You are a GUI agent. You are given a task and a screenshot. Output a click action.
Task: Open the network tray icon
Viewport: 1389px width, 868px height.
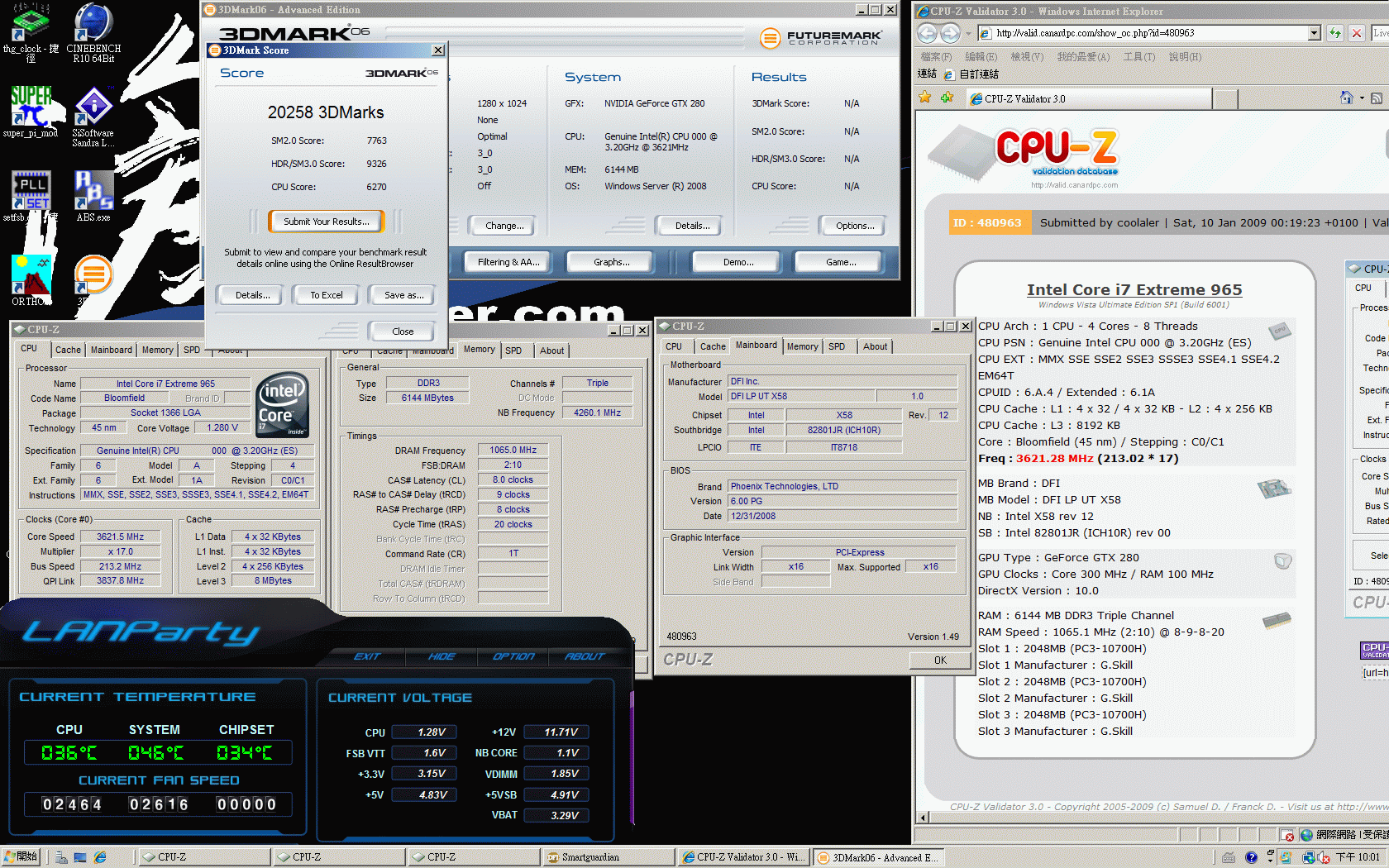tap(1309, 857)
